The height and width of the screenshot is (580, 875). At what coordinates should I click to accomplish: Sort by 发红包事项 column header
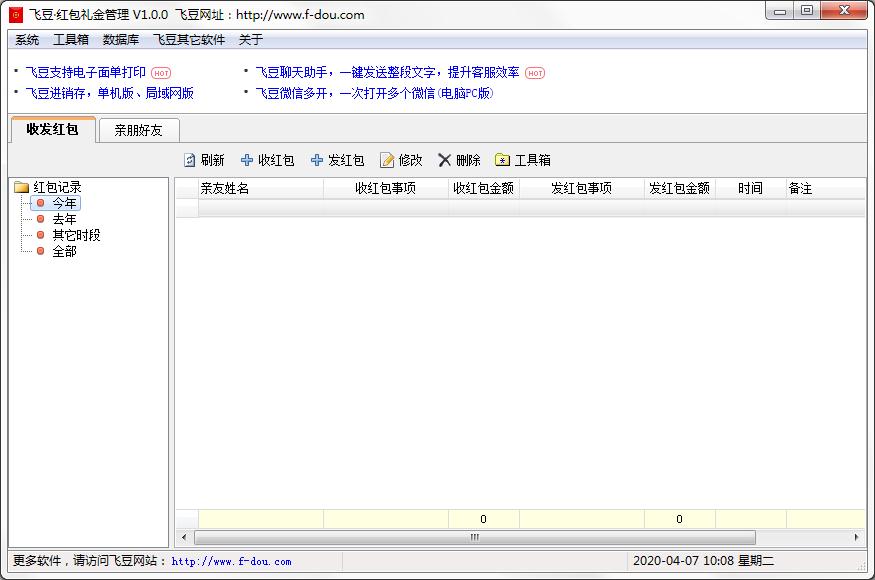(x=581, y=189)
